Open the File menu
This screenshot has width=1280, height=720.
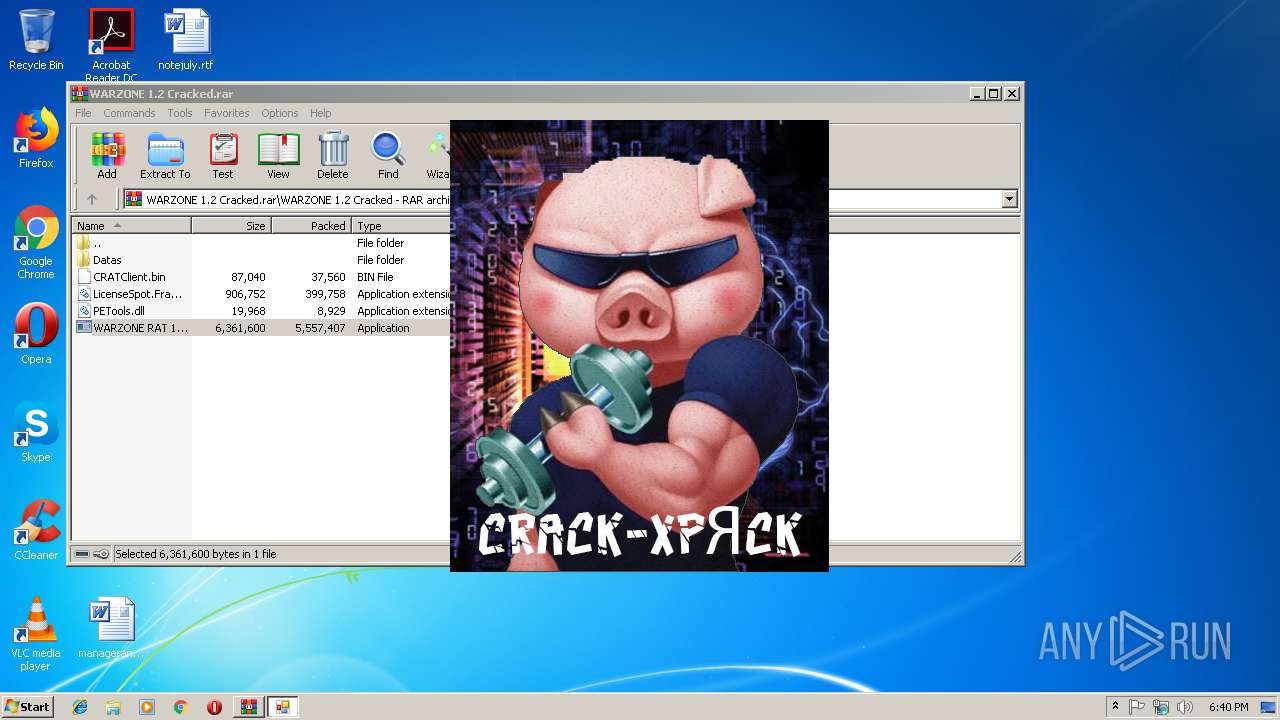(x=83, y=113)
